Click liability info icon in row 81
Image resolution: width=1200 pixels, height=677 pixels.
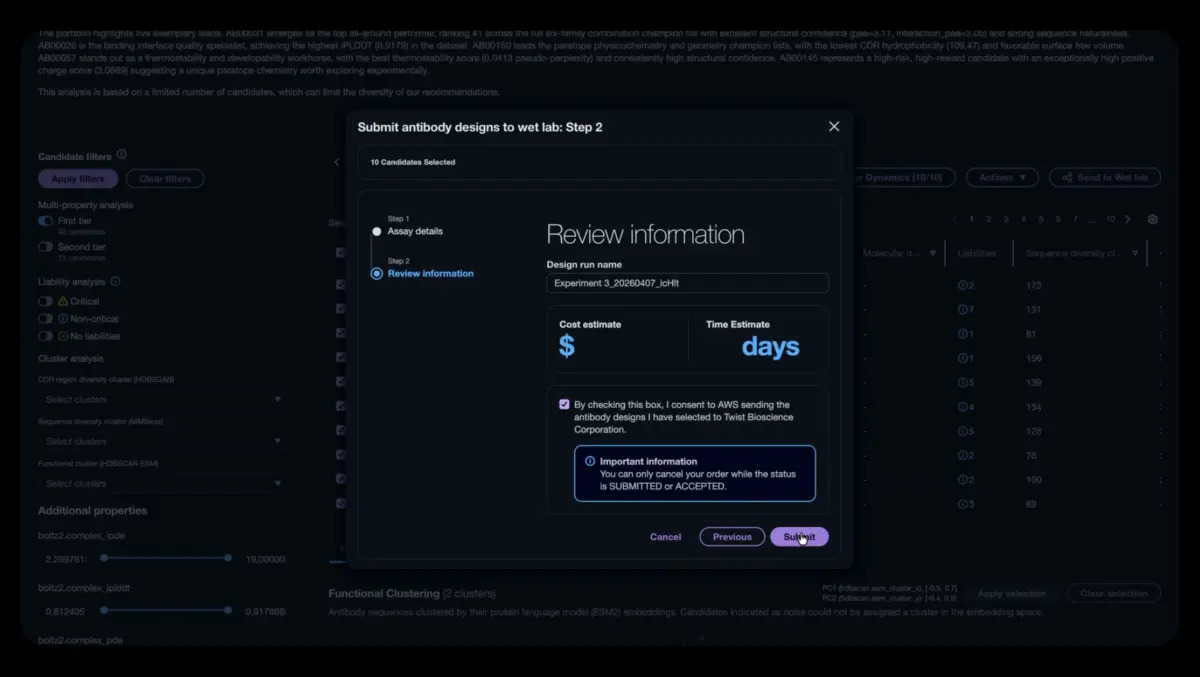tap(962, 334)
